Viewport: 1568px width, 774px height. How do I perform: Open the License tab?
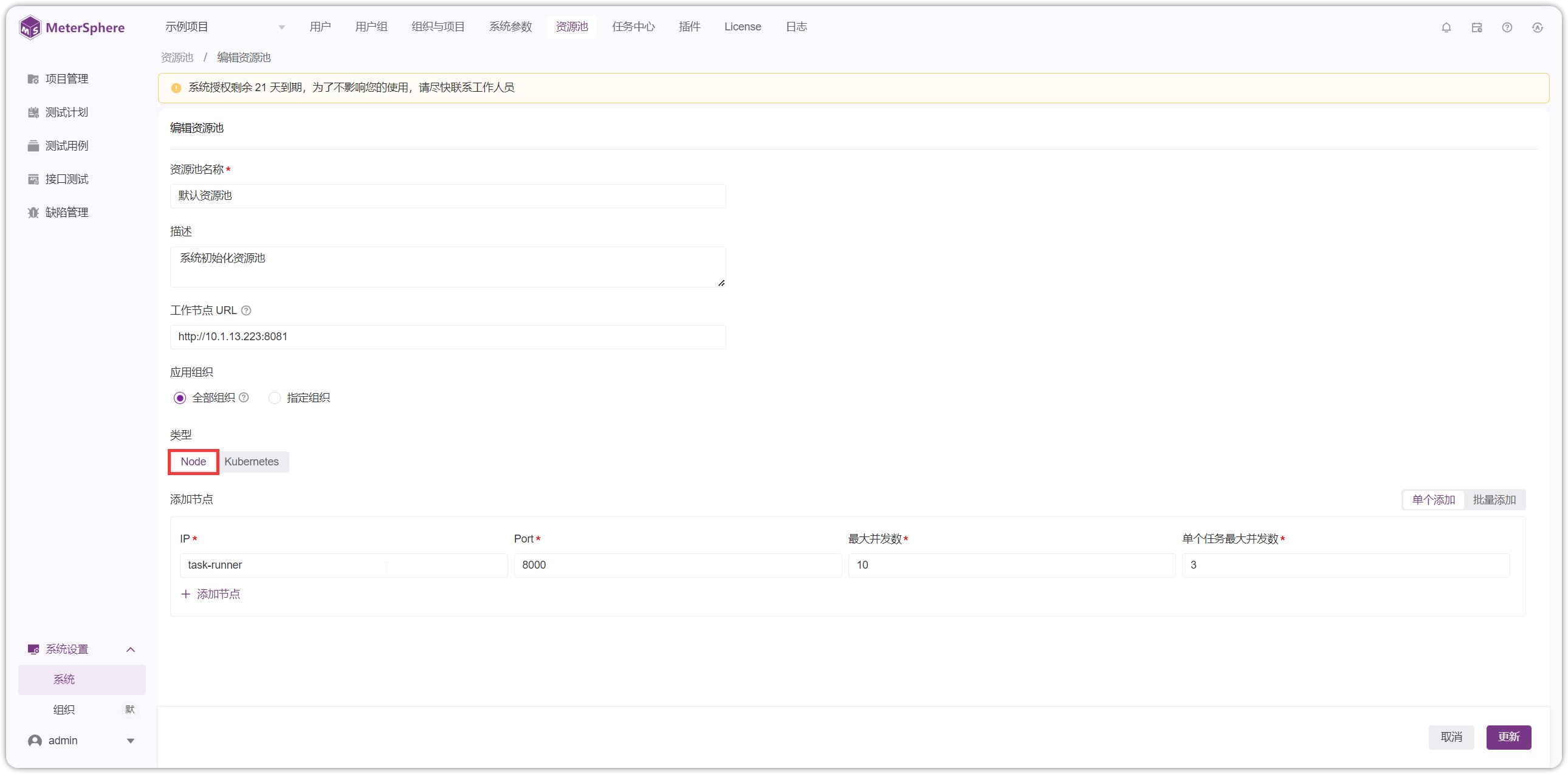click(743, 27)
